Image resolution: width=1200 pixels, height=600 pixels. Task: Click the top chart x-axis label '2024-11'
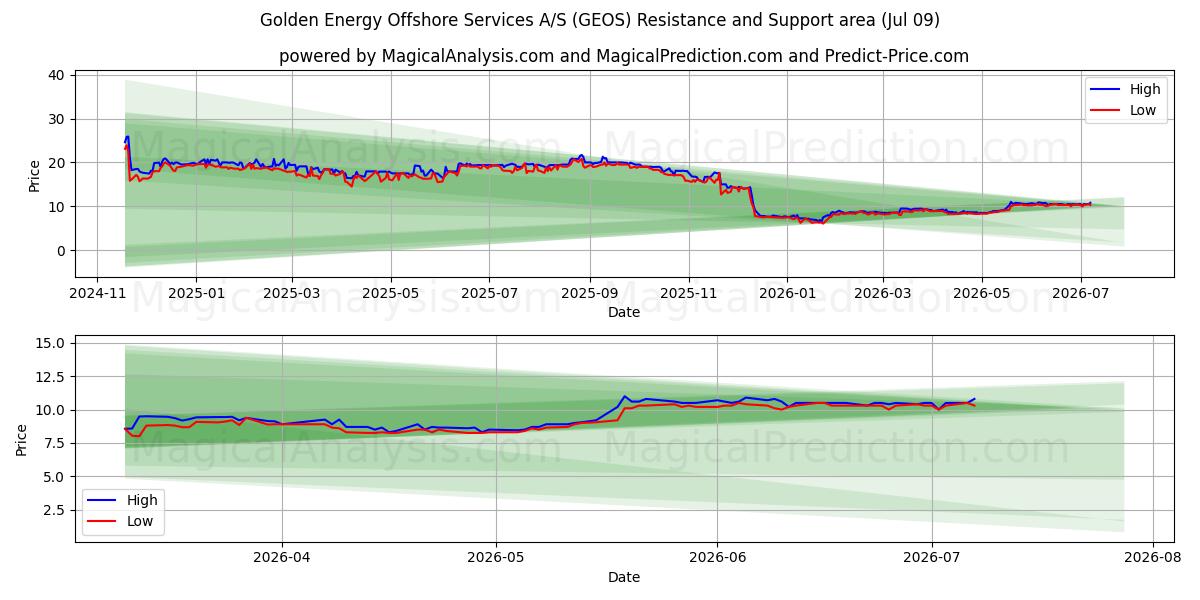96,295
